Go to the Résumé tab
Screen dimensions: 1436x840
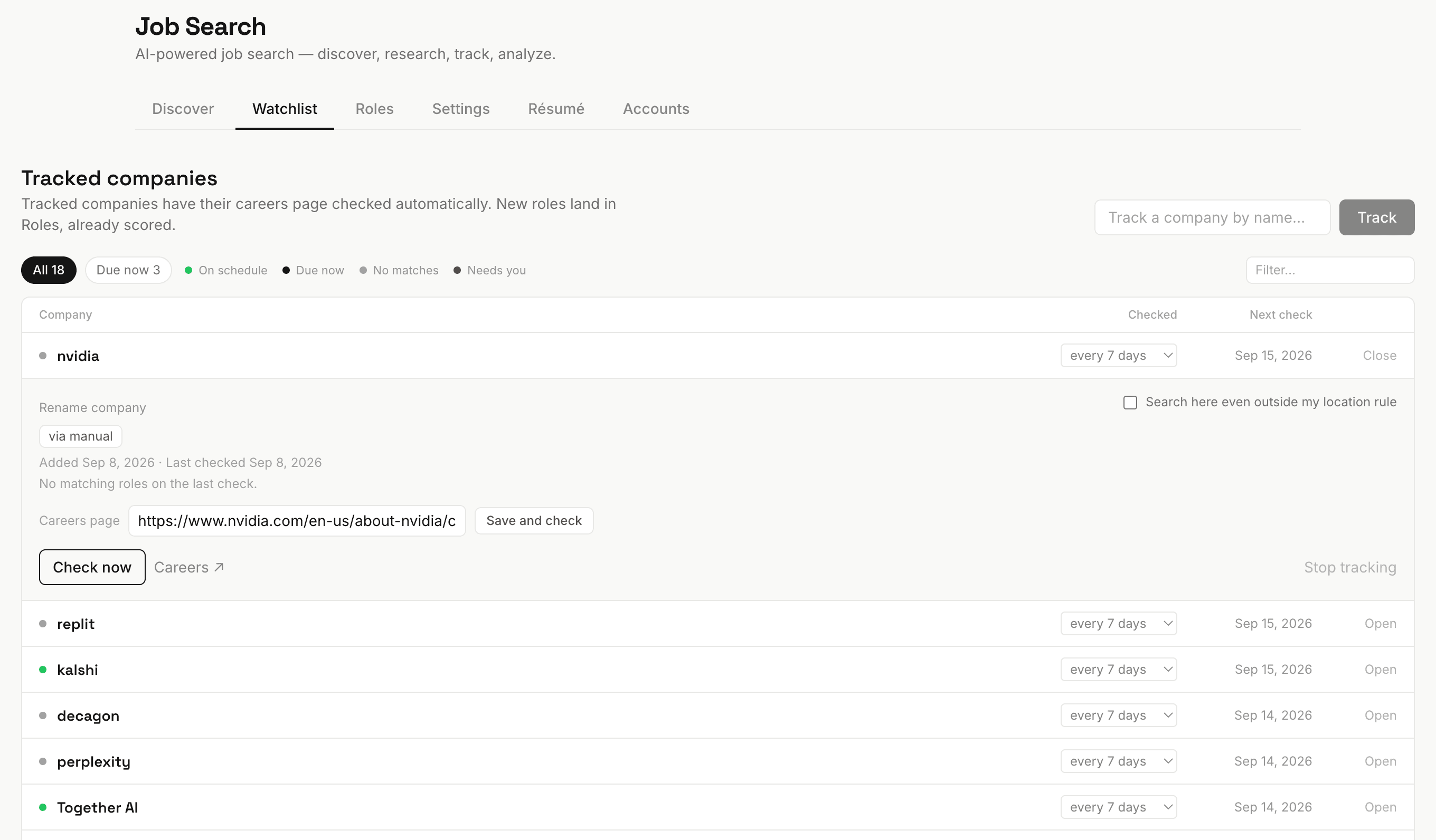555,109
